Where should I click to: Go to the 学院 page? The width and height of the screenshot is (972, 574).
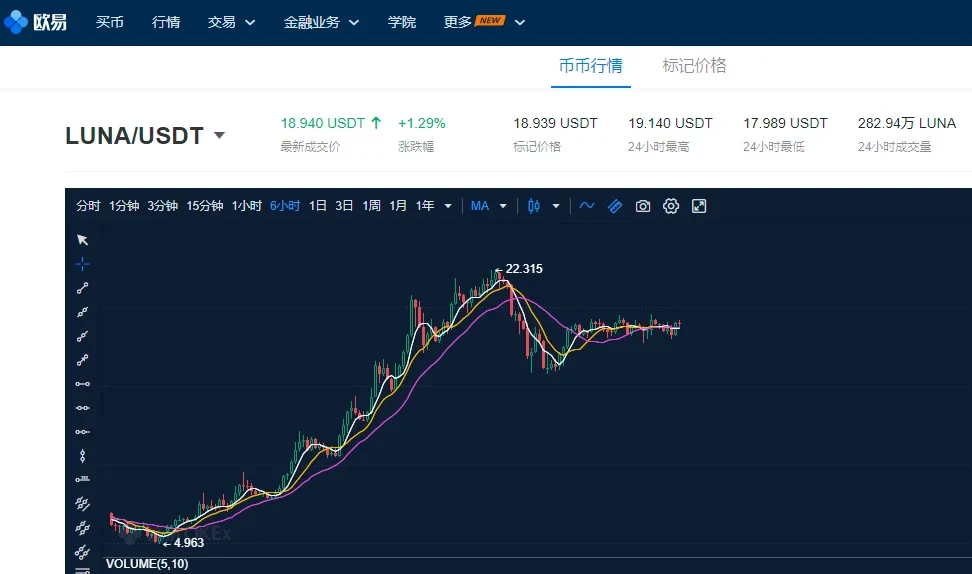(402, 22)
